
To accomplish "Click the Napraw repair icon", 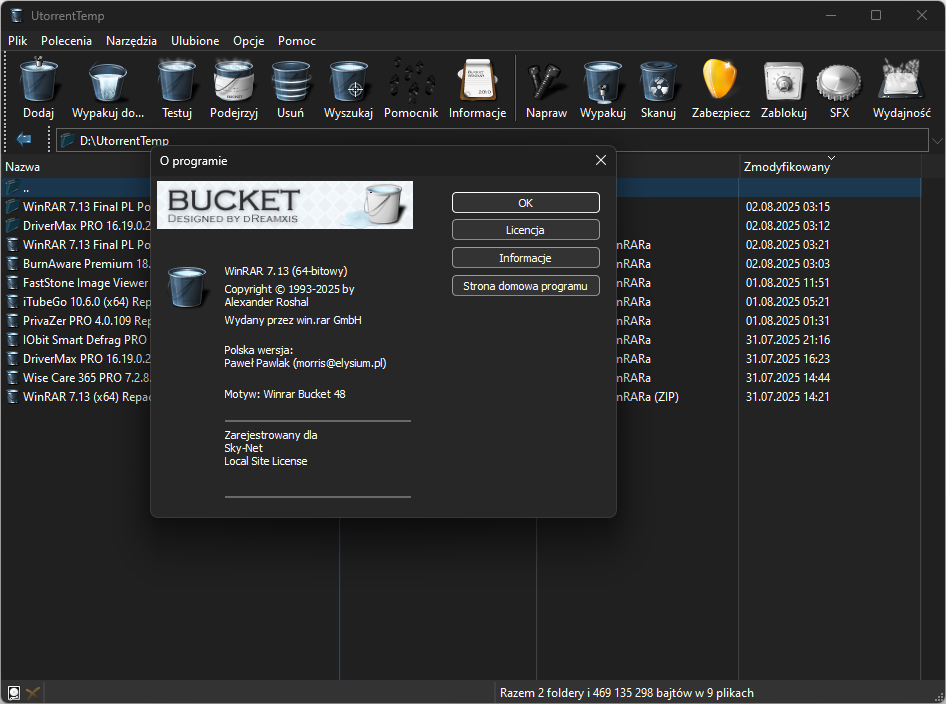I will click(x=546, y=81).
